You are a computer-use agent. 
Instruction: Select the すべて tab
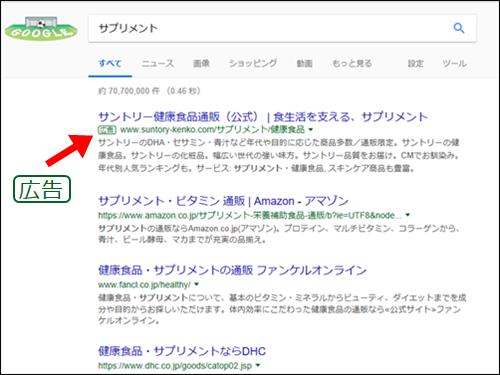tap(110, 63)
